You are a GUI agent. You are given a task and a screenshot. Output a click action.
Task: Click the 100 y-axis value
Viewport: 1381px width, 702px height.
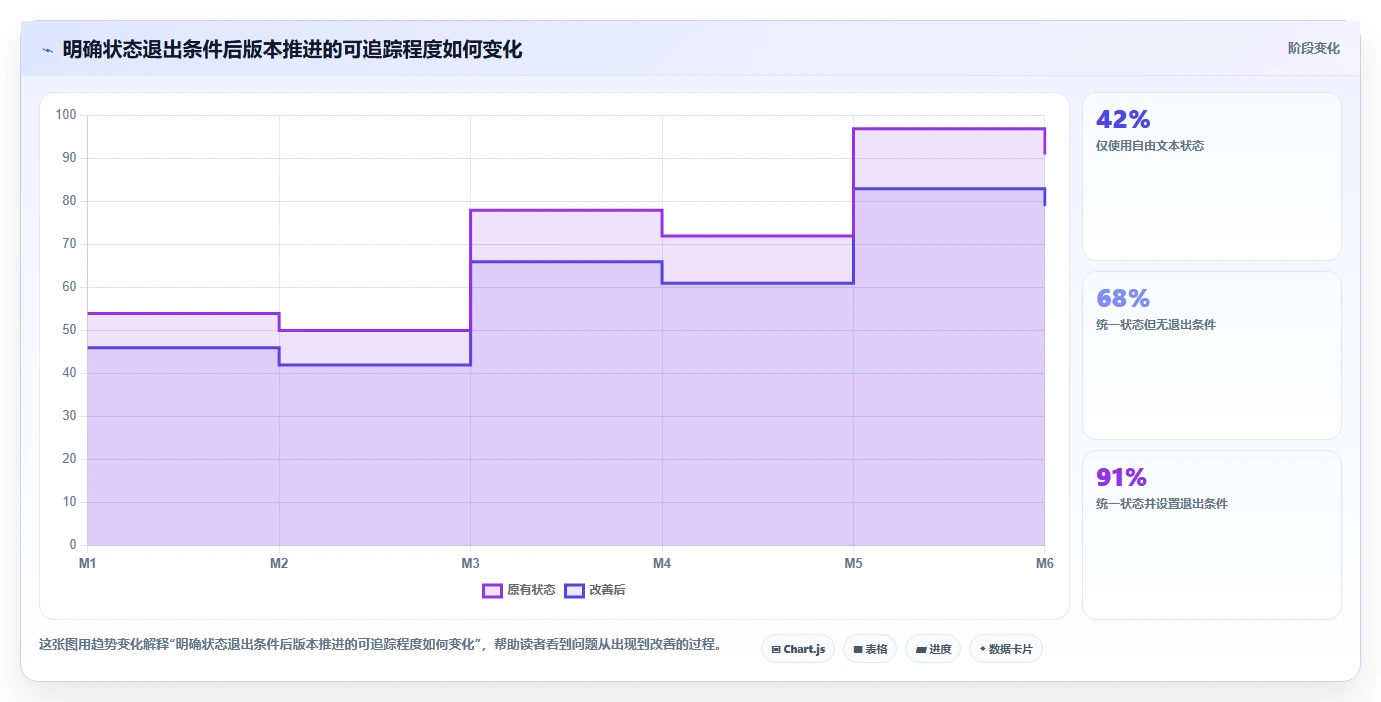pyautogui.click(x=66, y=115)
